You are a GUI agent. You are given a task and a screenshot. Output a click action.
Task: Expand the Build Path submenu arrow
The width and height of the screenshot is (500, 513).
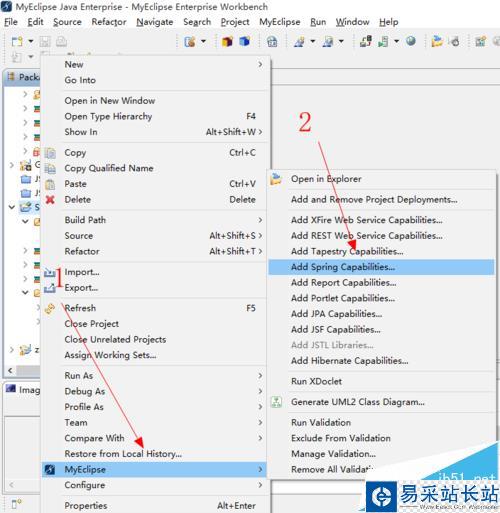pos(260,220)
